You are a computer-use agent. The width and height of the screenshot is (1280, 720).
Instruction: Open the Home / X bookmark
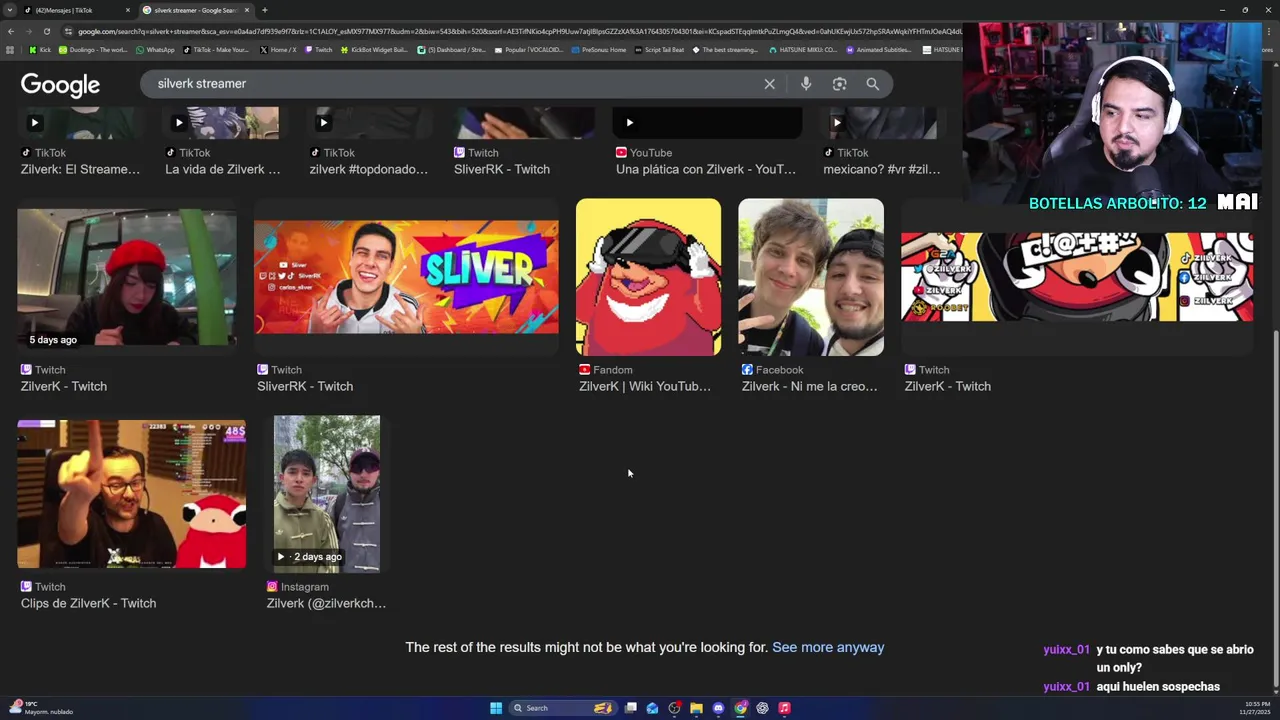(278, 49)
